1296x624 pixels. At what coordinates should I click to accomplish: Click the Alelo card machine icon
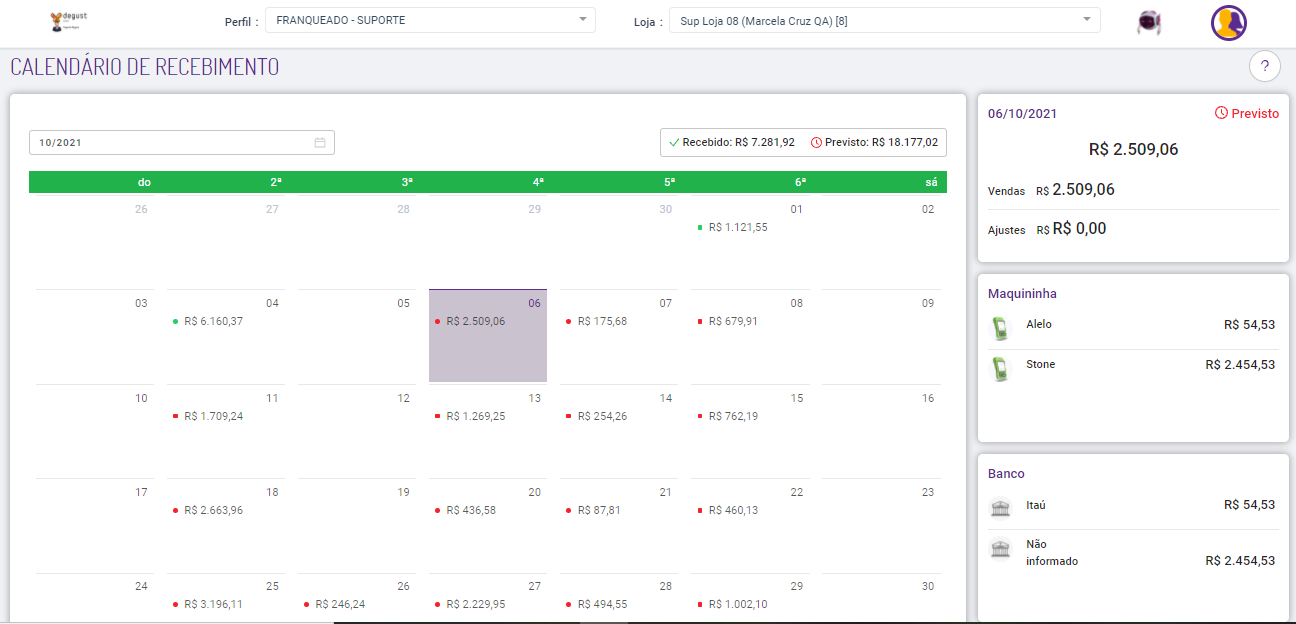(x=999, y=329)
